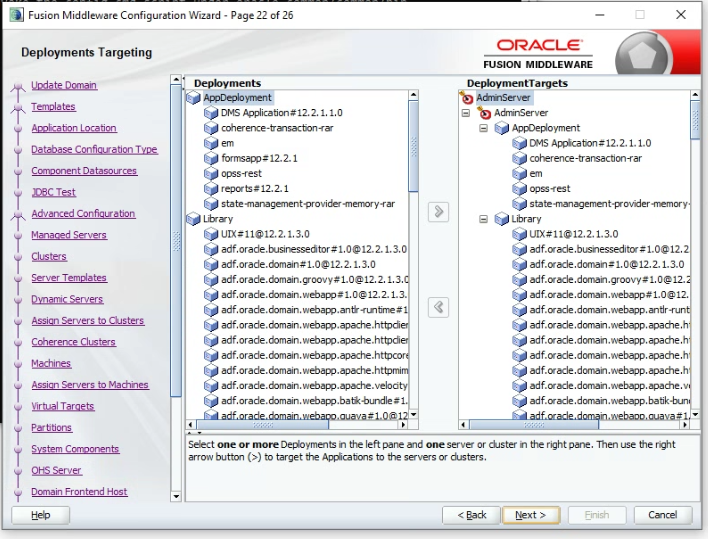
Task: Click DMS Application#12.2.1.1.0 icon in Deployments
Action: click(x=211, y=113)
